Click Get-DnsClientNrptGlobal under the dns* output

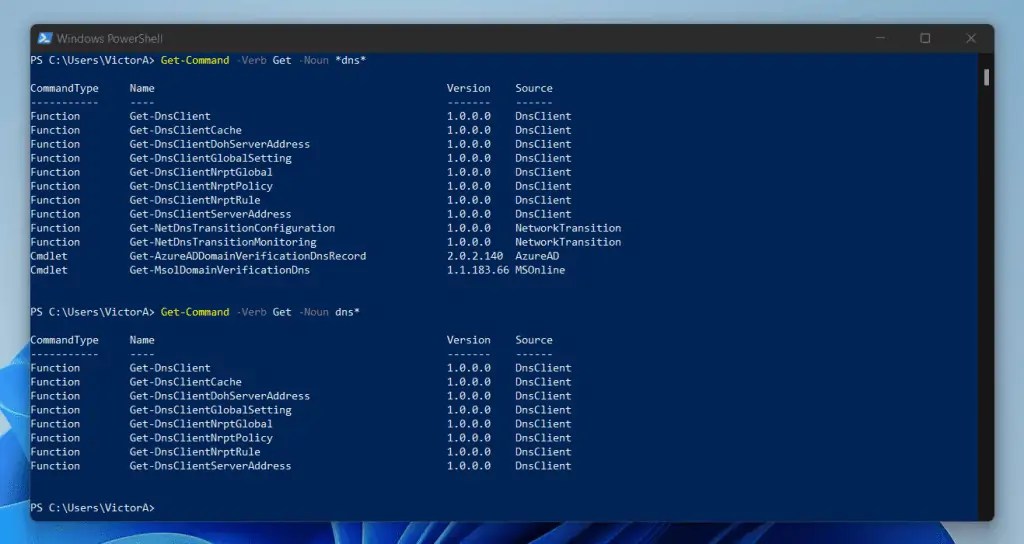click(x=201, y=424)
